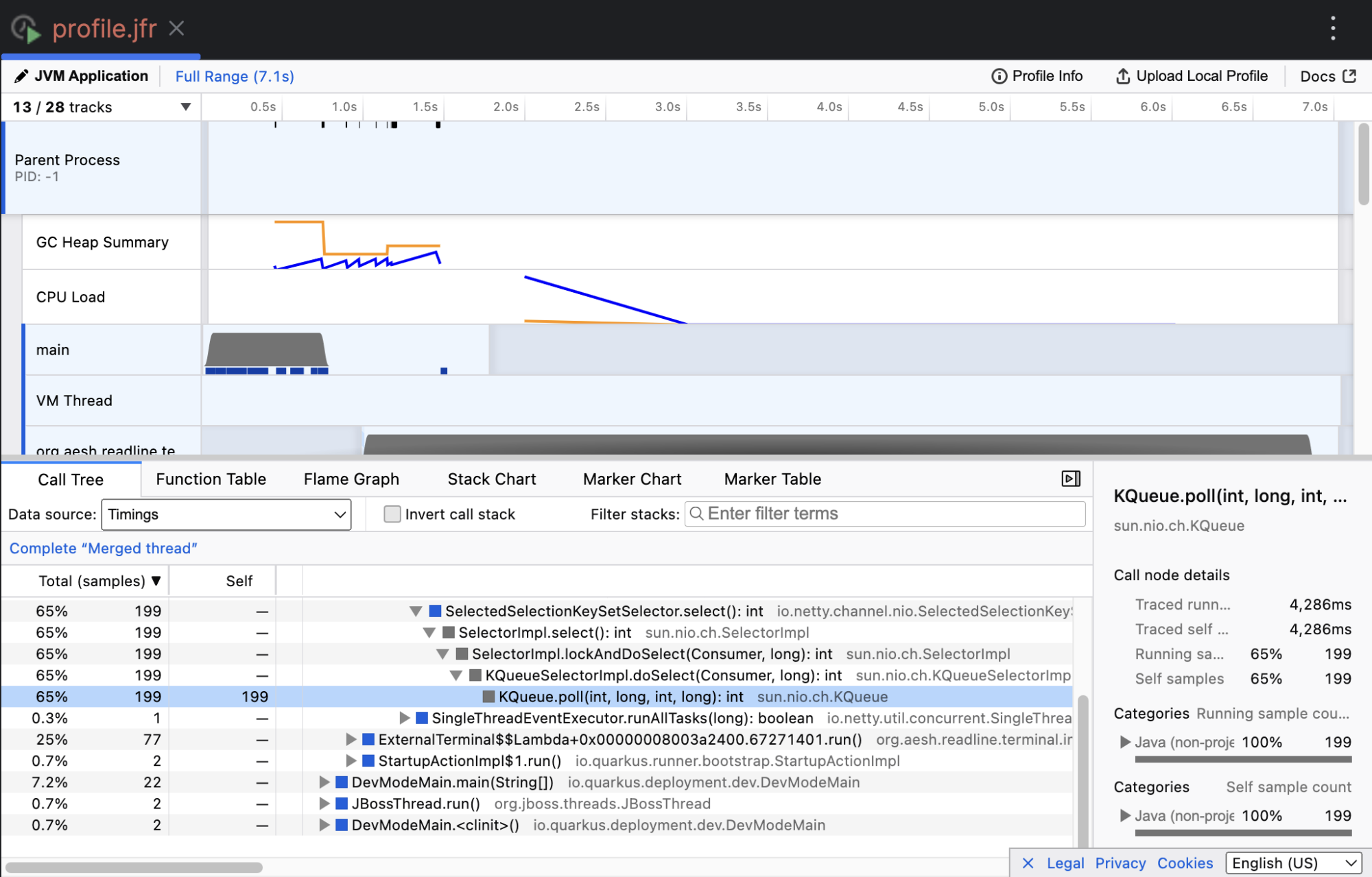1372x877 pixels.
Task: Toggle the sidebar panel icon
Action: pyautogui.click(x=1071, y=479)
